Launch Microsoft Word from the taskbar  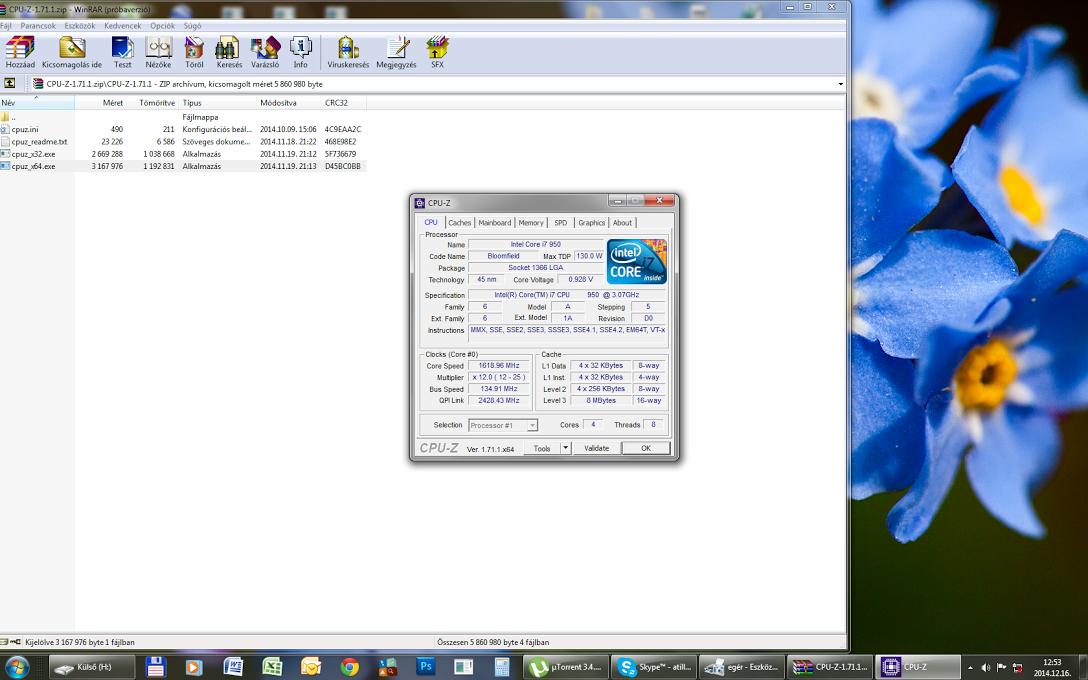point(233,668)
